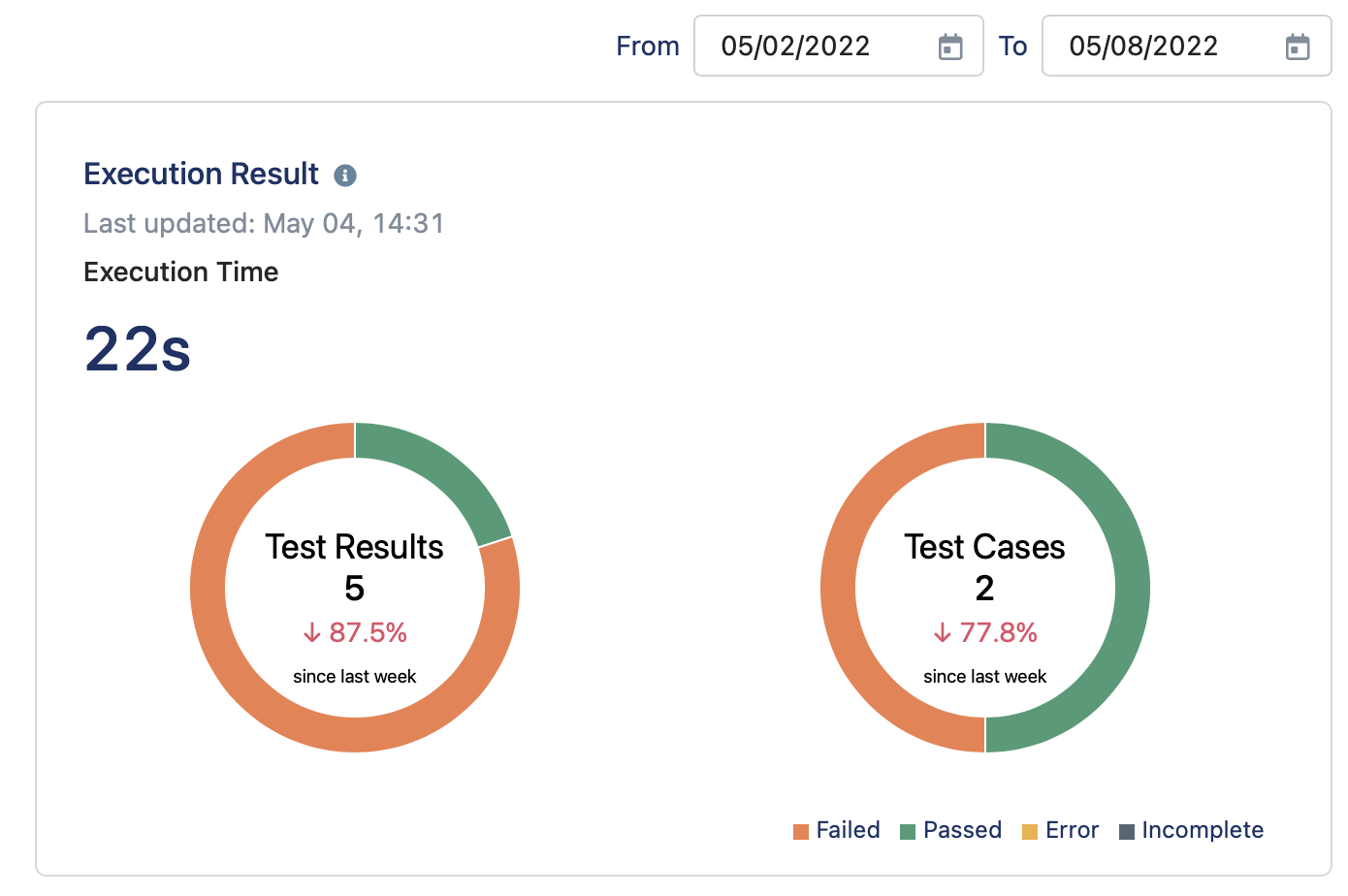The image size is (1348, 896).
Task: Toggle the Incomplete legend item
Action: [x=1192, y=830]
